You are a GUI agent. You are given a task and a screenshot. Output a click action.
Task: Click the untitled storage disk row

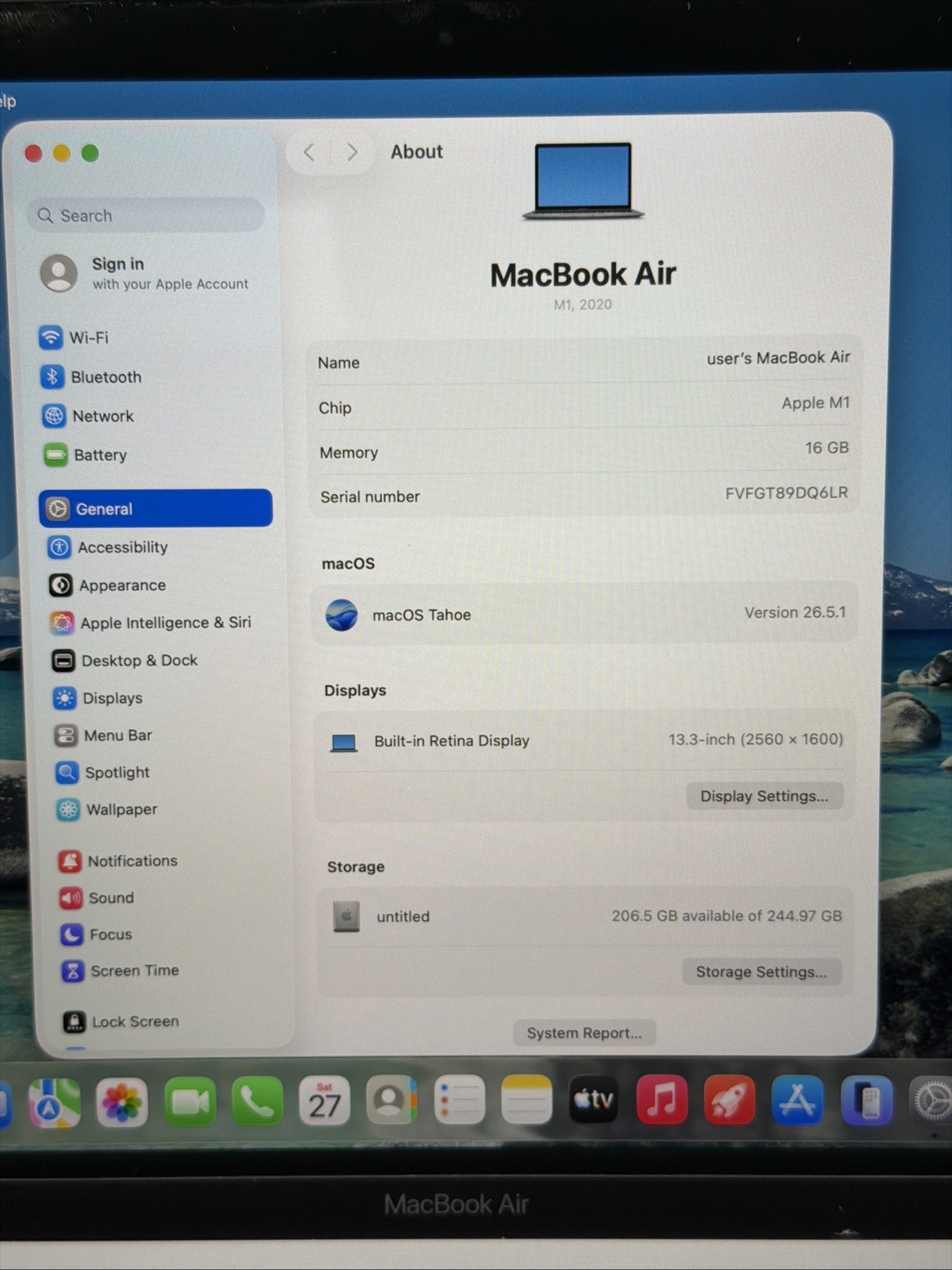[x=586, y=916]
